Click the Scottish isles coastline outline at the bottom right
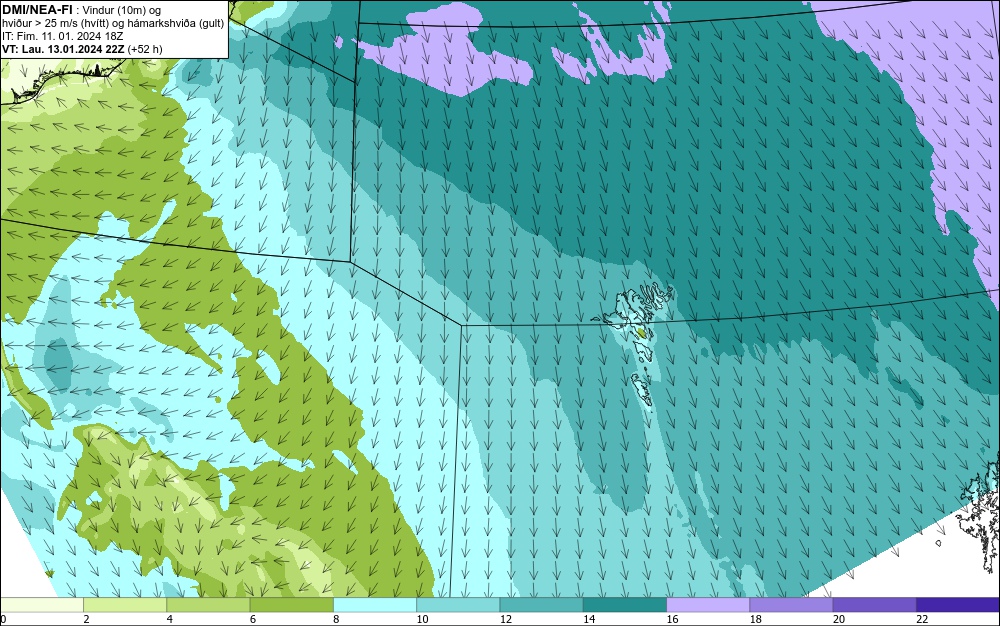Screen dimensions: 1000x626 tap(979, 513)
